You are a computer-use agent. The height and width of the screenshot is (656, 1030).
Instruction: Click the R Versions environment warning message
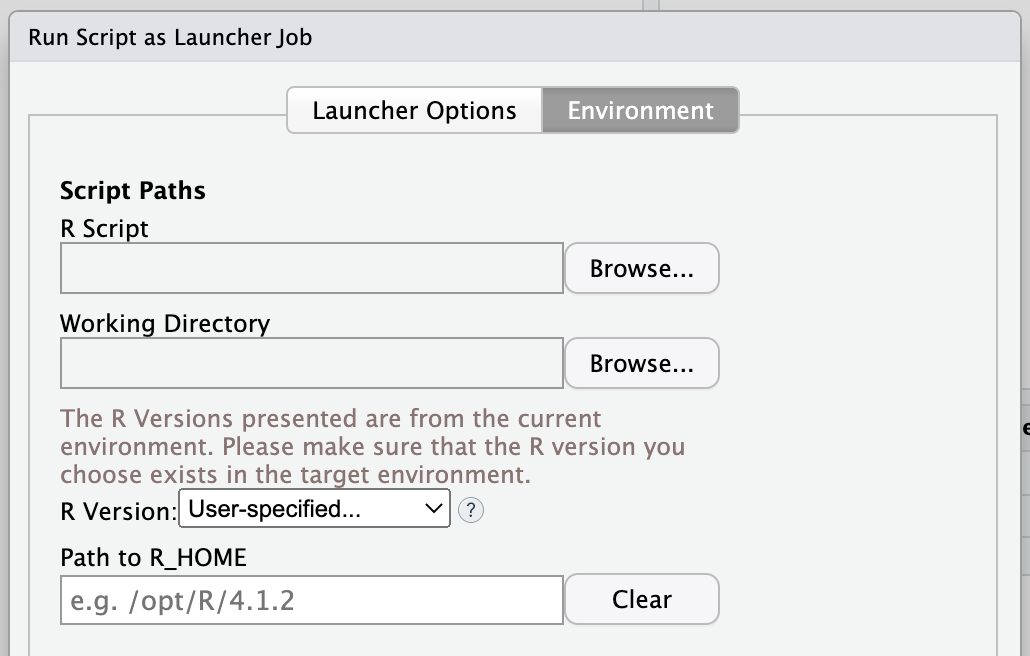coord(372,445)
